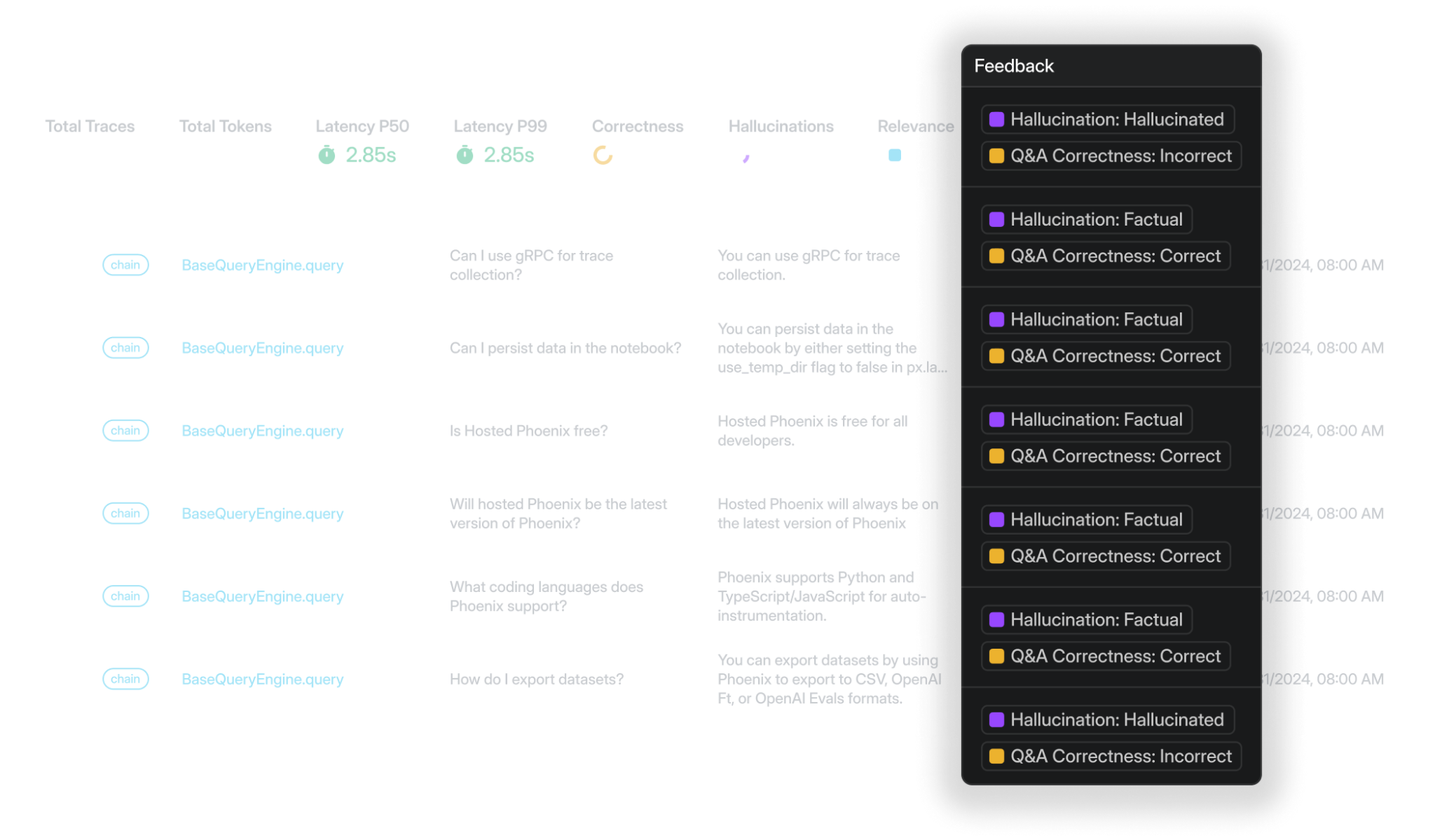
Task: Click the stopwatch icon beside Latency P99
Action: click(x=465, y=155)
